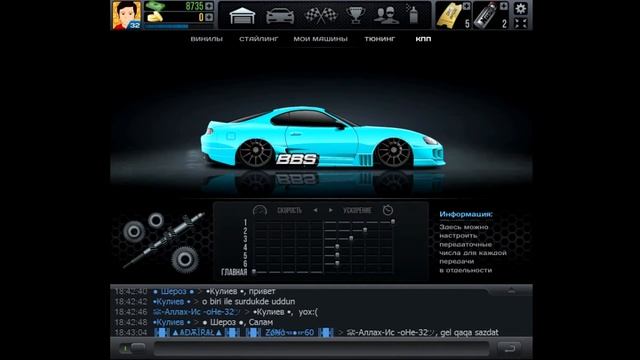Shift ratios toward acceleration with right arrow
This screenshot has height=360, width=640.
[331, 210]
